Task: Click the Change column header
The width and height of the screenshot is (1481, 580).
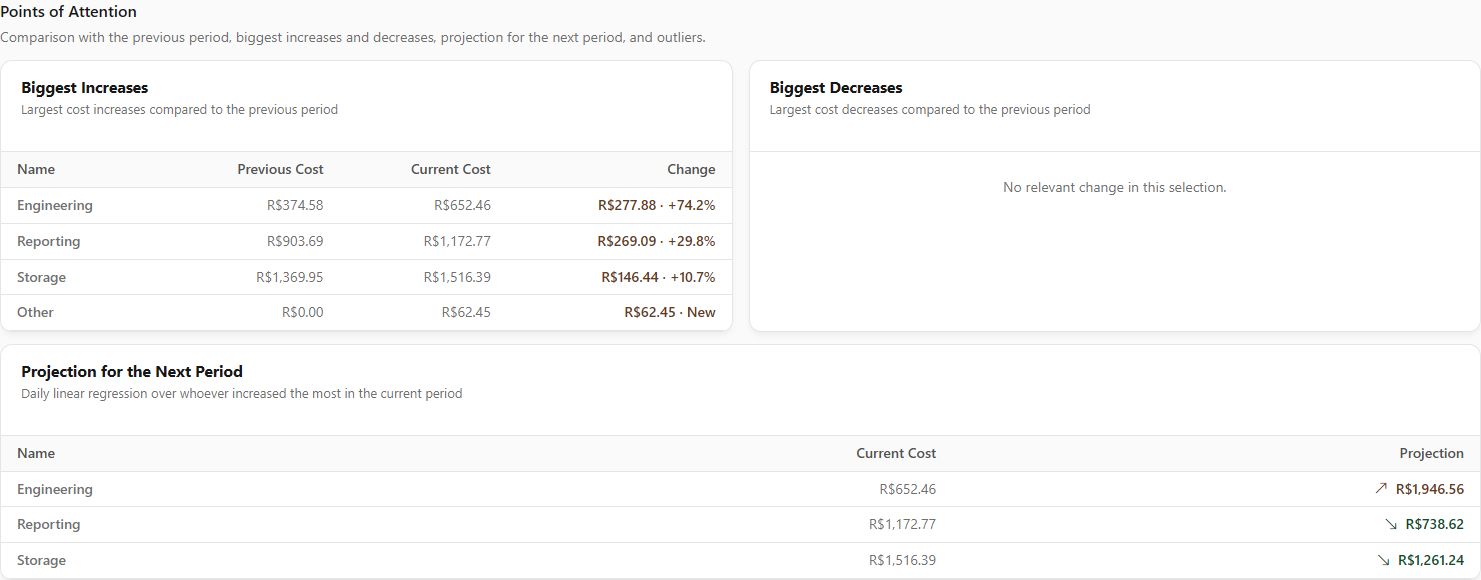Action: pyautogui.click(x=691, y=169)
